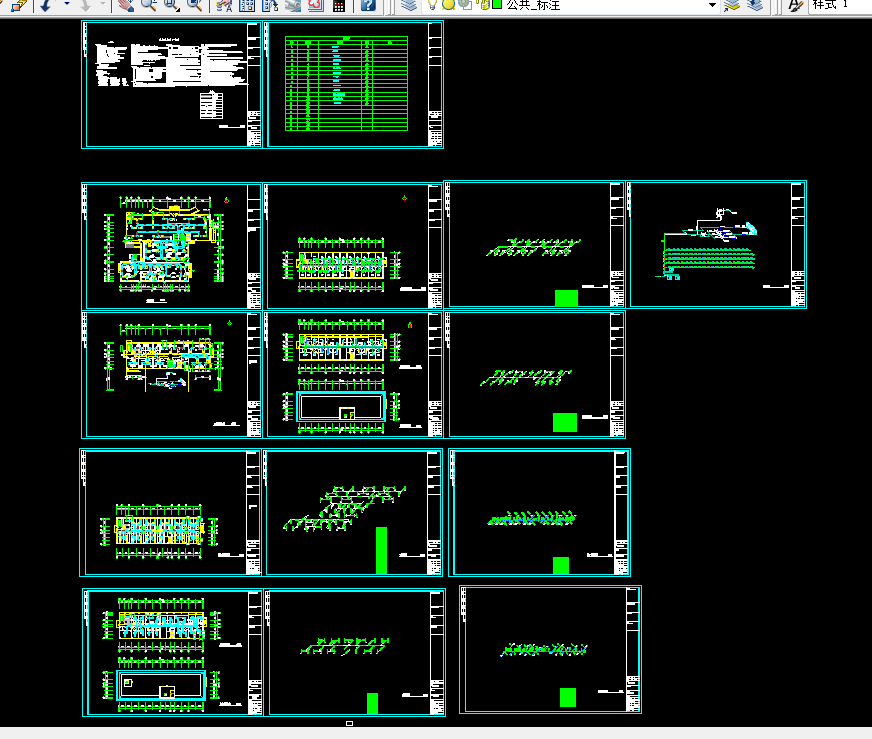Open the Sheet Set Manager icon
This screenshot has height=739, width=872.
point(293,6)
